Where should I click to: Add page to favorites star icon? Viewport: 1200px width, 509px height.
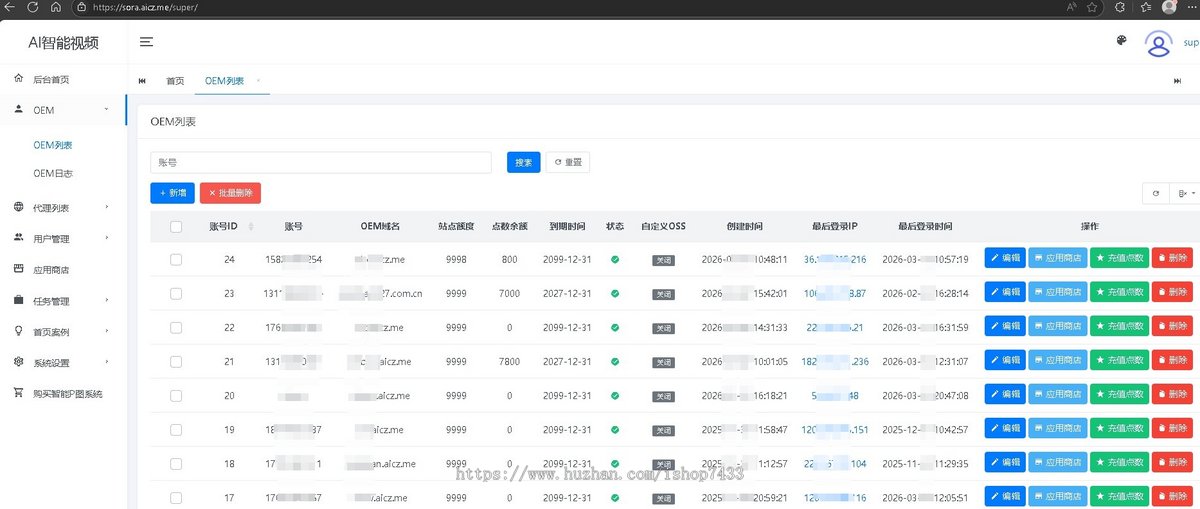pyautogui.click(x=1092, y=7)
